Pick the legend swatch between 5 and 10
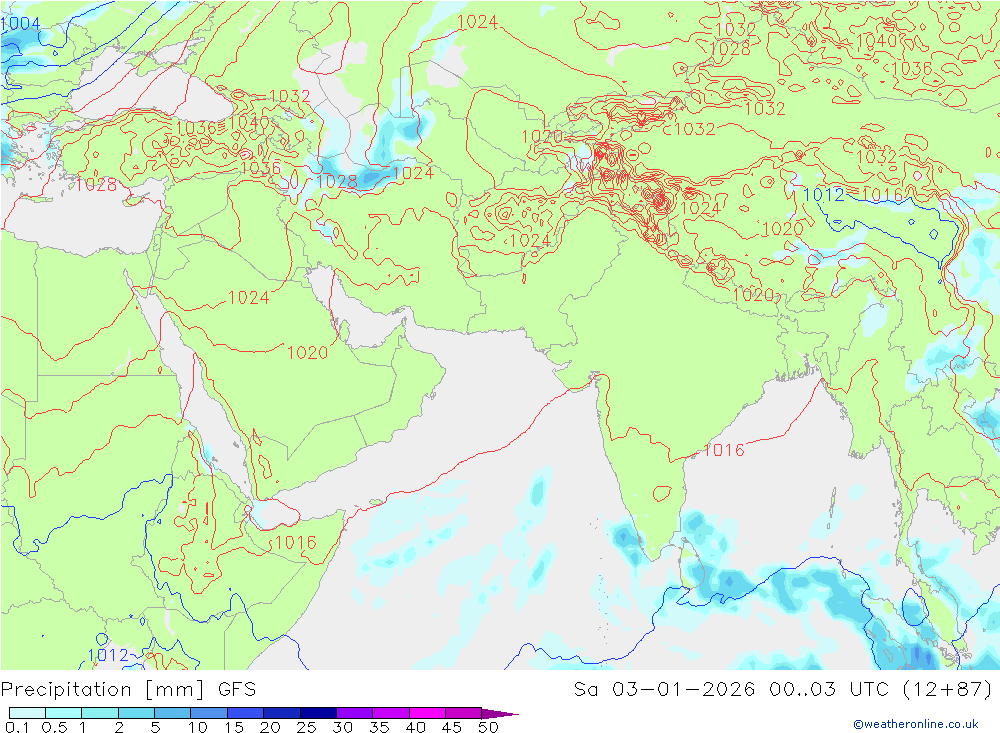Viewport: 1000px width, 733px height. coord(173,713)
